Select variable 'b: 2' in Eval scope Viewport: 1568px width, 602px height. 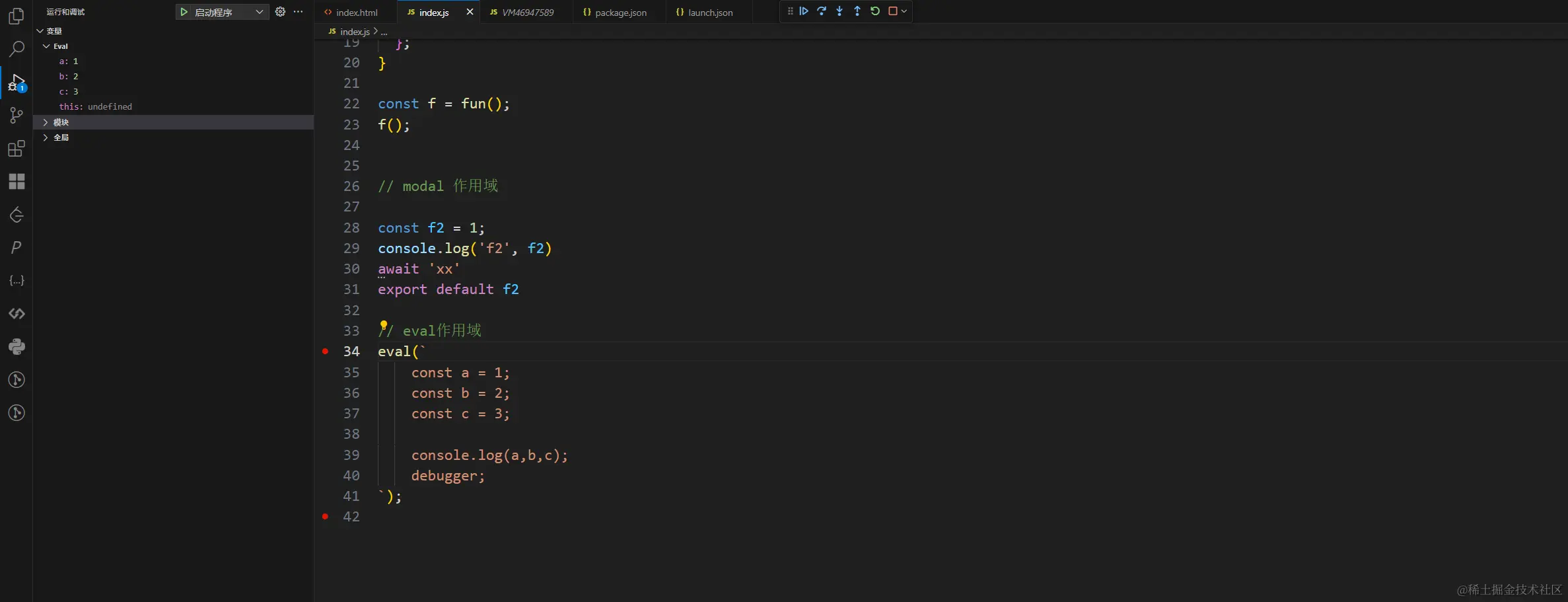[x=173, y=77]
